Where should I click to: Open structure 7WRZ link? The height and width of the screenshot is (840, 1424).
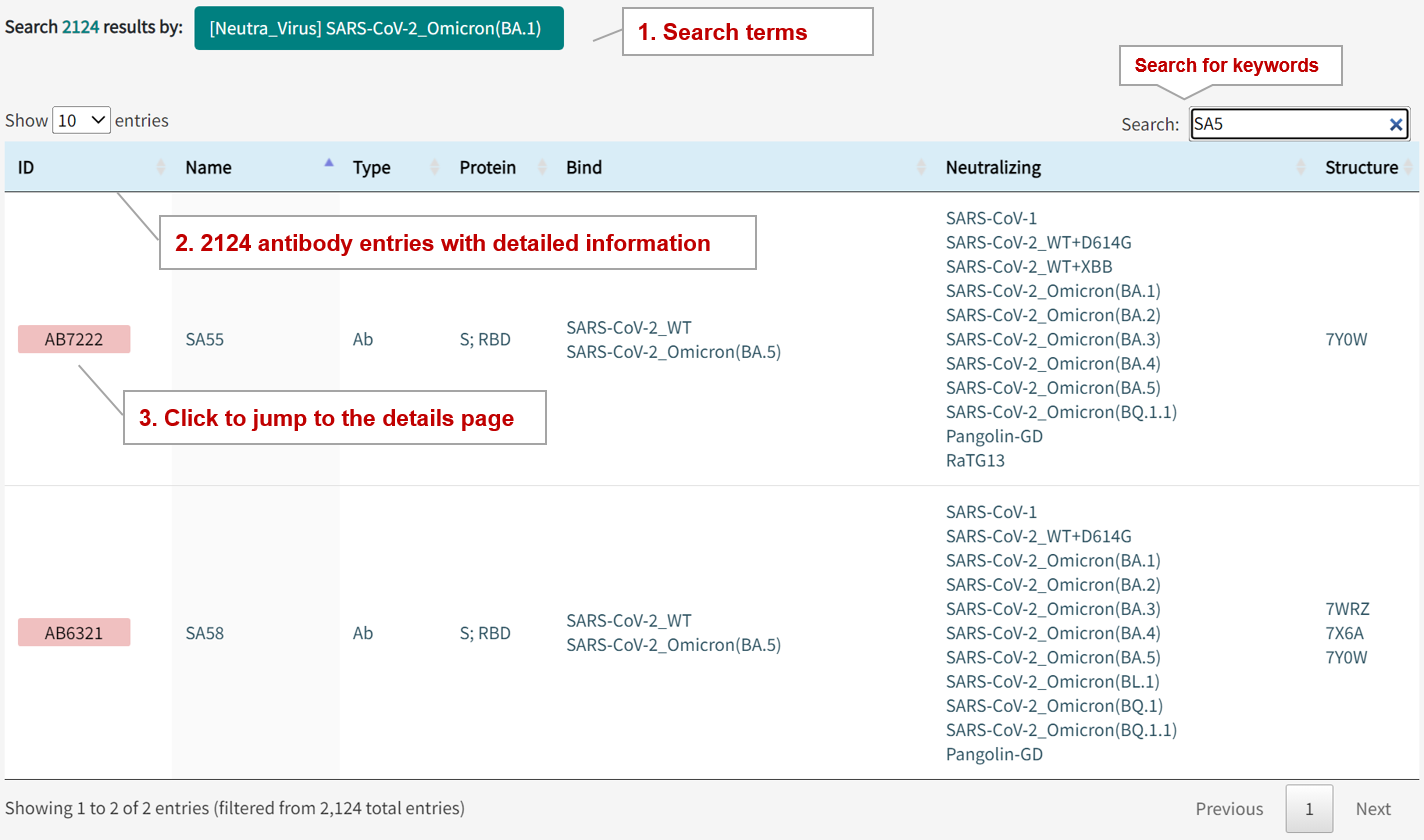[1346, 608]
